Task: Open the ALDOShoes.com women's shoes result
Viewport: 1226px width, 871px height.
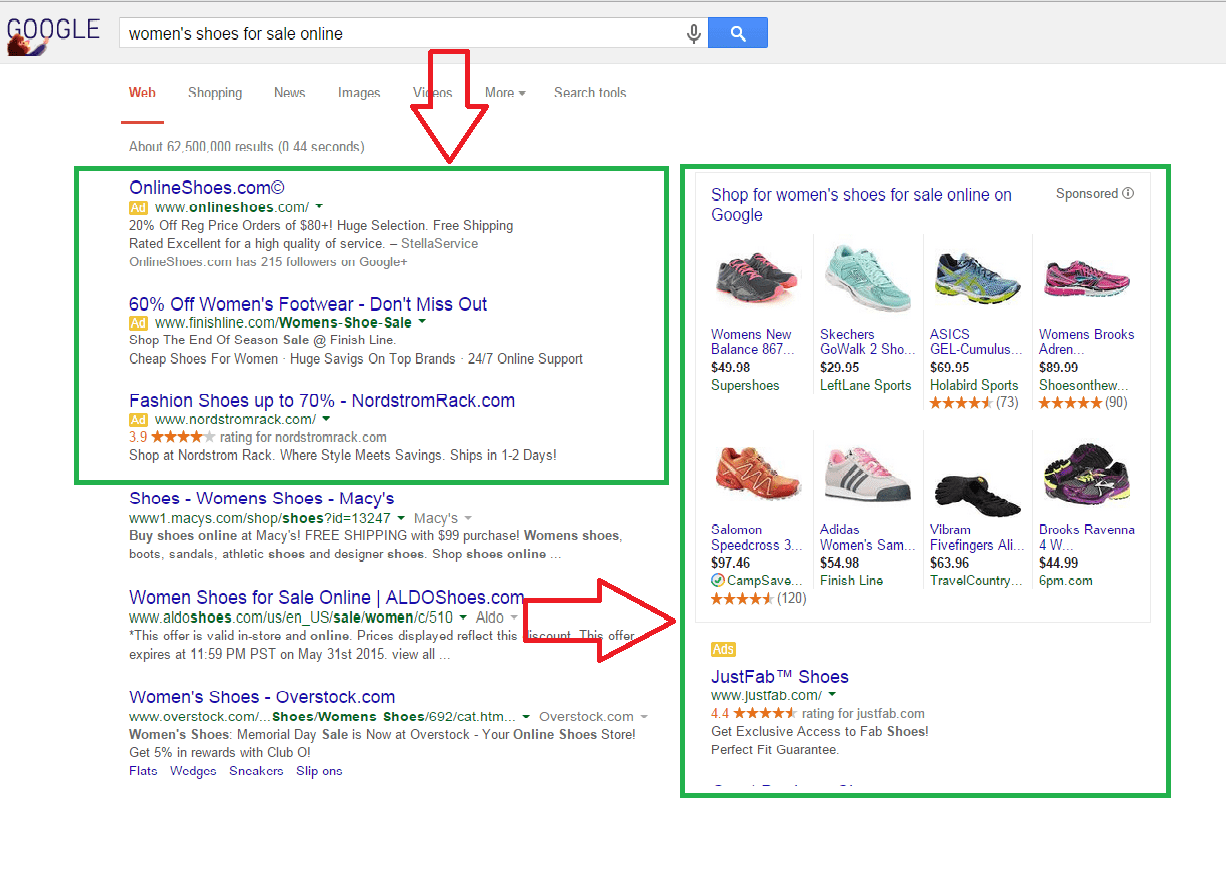Action: [x=325, y=596]
